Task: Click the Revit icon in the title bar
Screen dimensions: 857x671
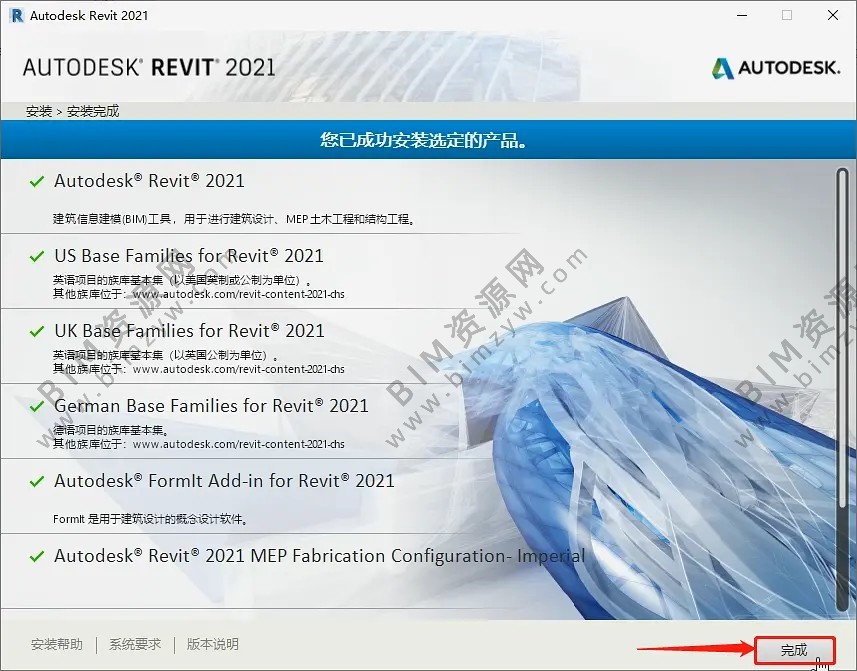Action: [x=17, y=15]
